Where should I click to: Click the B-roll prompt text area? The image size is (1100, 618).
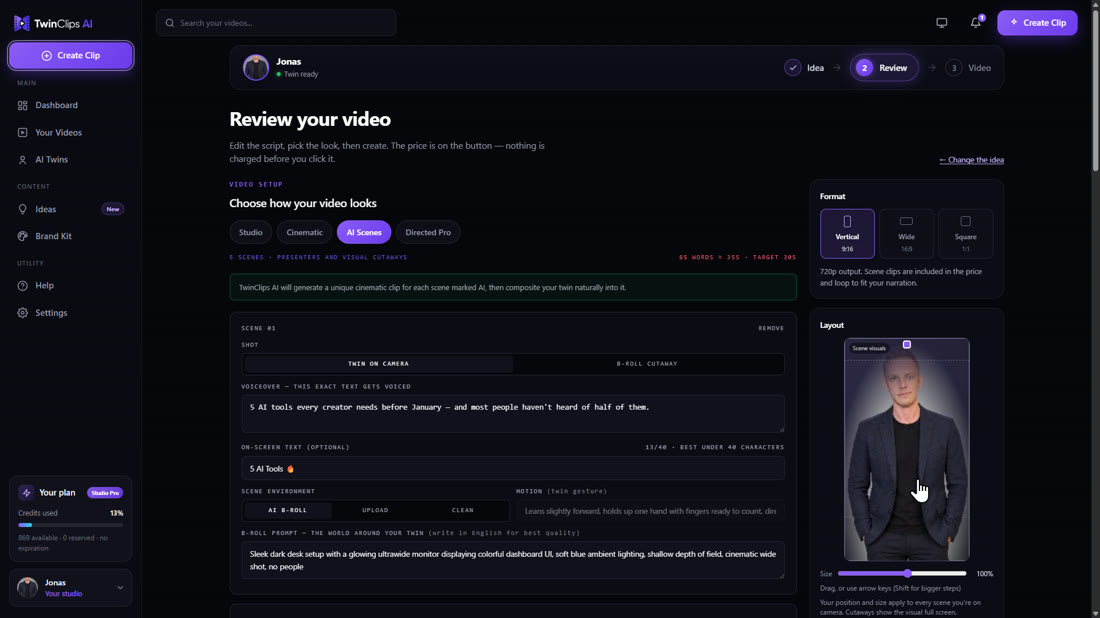click(x=513, y=560)
